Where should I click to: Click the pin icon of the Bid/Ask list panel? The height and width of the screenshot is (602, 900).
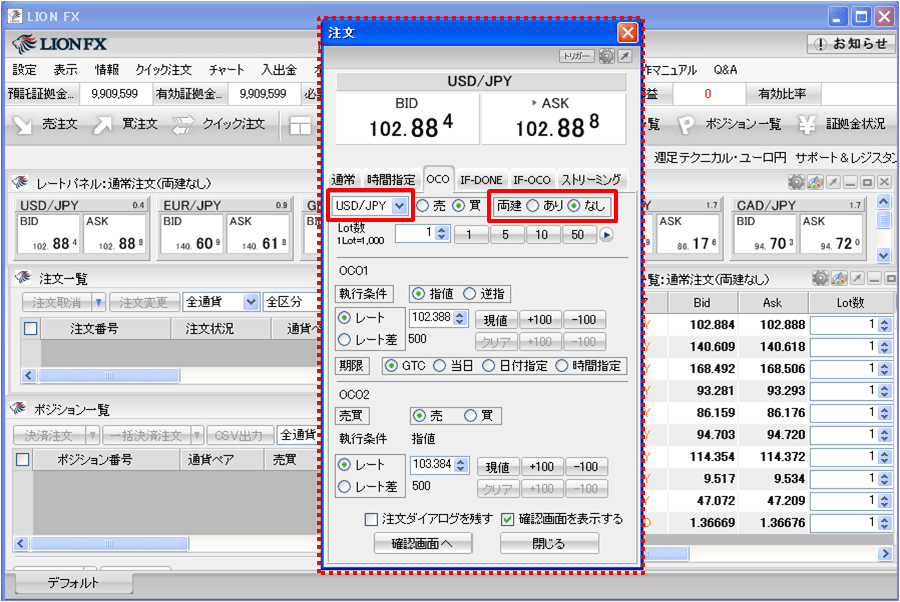tap(858, 278)
